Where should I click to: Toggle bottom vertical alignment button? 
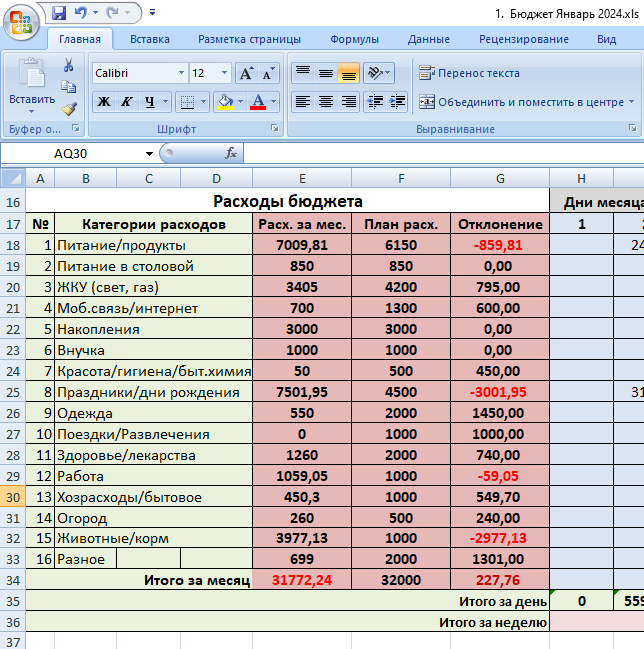tap(348, 73)
